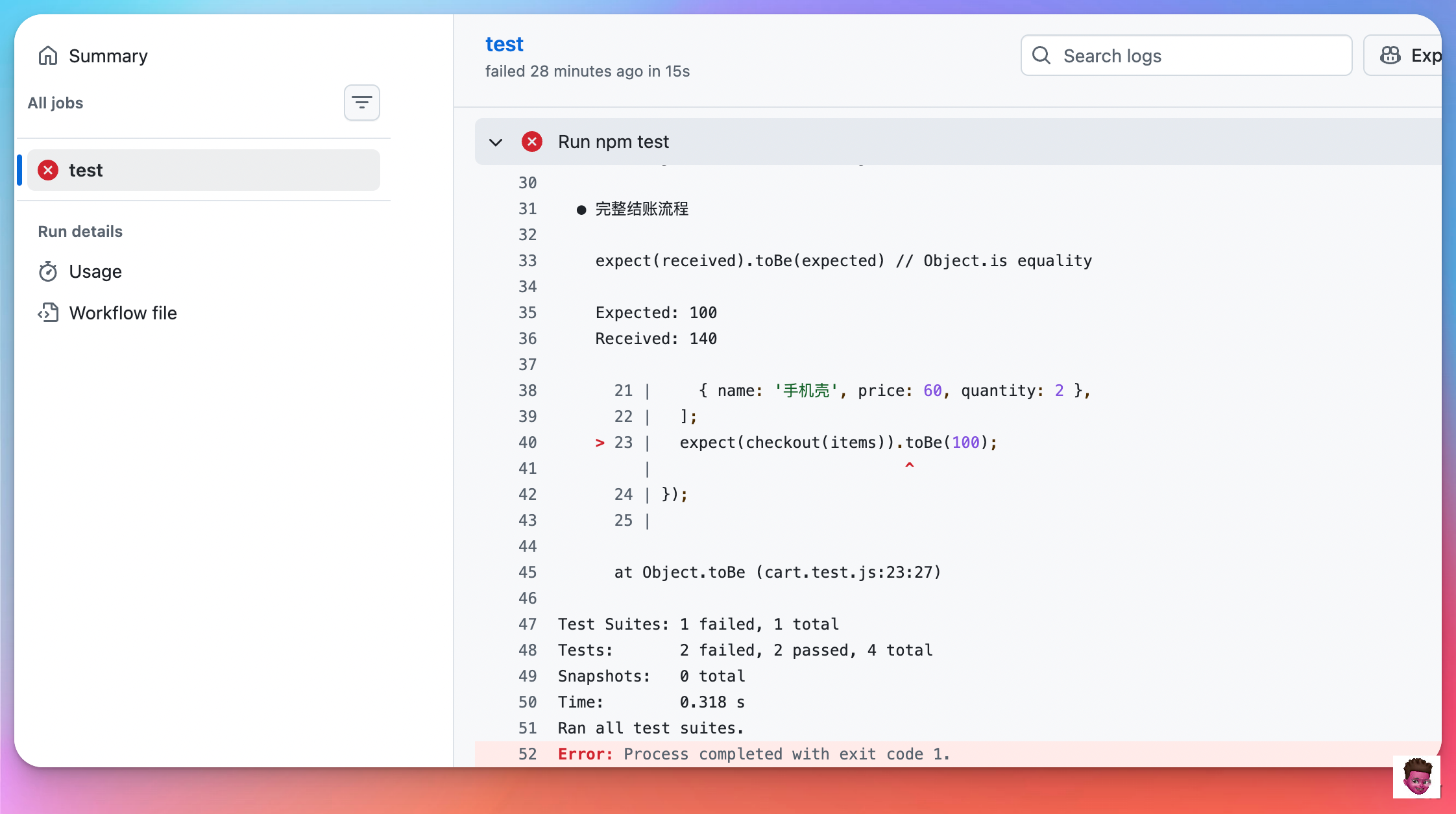1456x814 pixels.
Task: Click the Copilot icon in Explain button
Action: 1390,55
